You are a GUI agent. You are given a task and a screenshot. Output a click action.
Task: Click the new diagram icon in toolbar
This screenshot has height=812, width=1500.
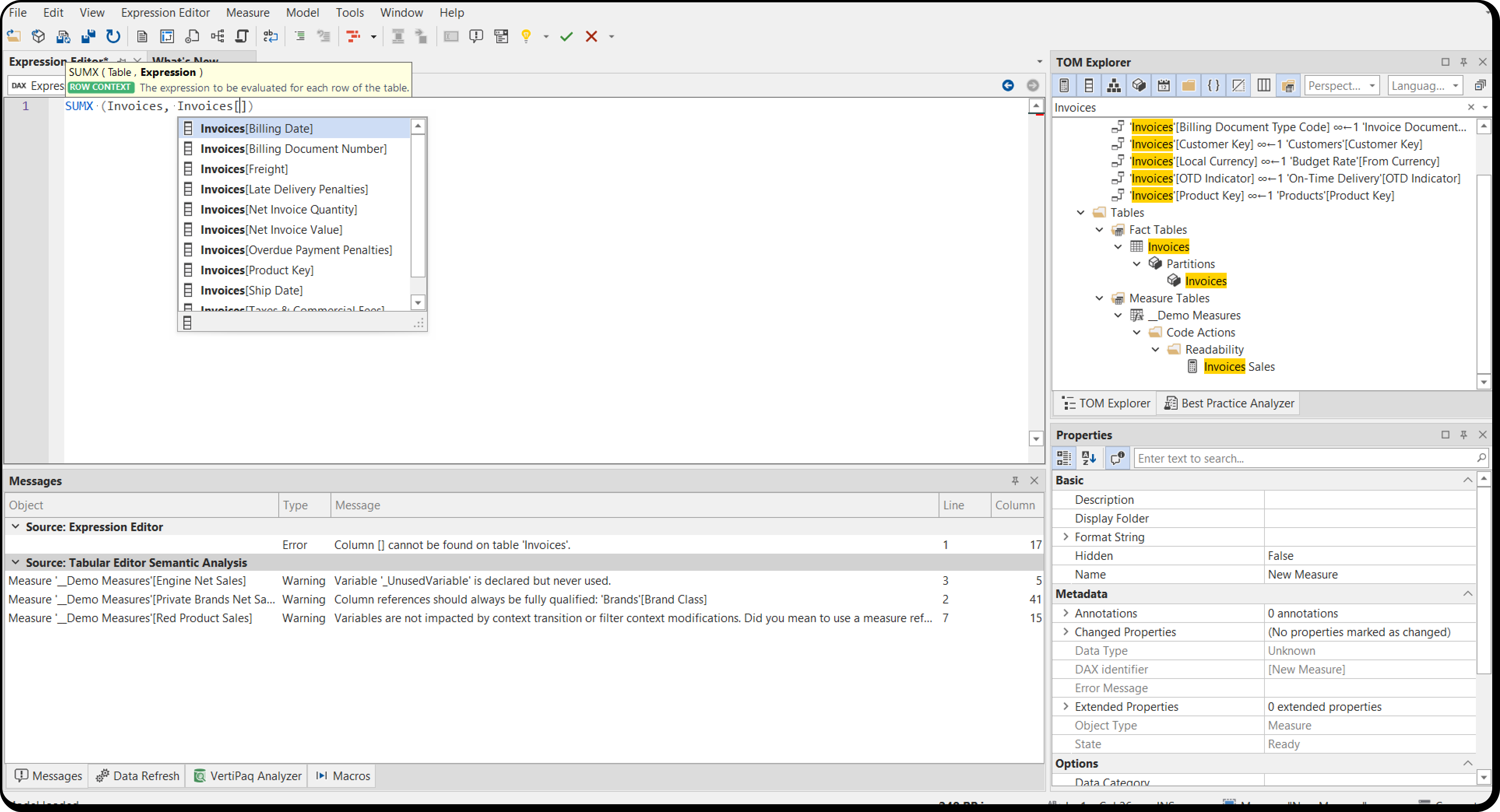pyautogui.click(x=167, y=36)
